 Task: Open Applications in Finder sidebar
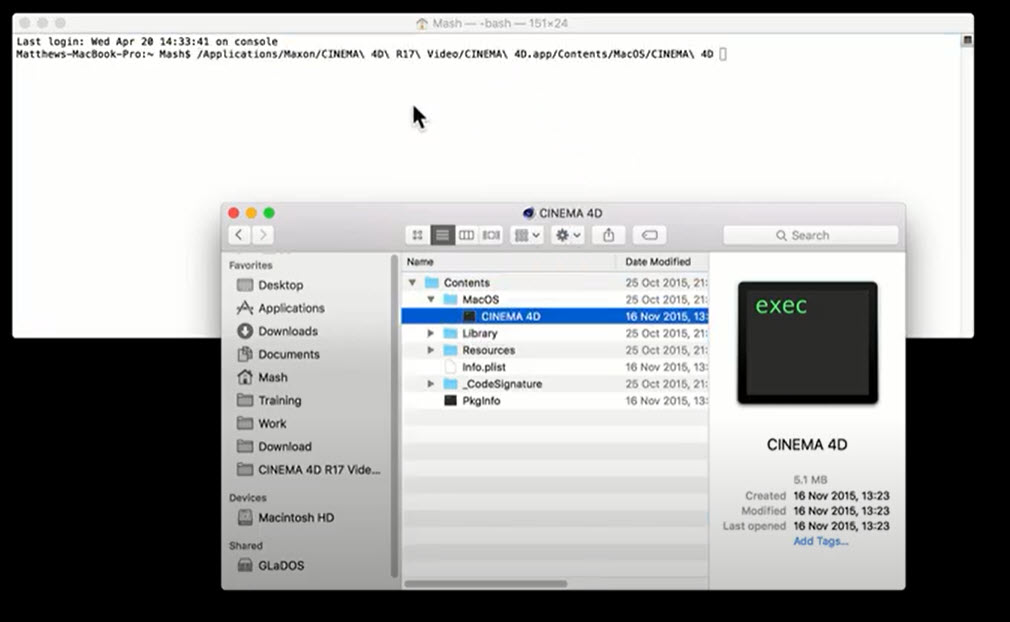(x=281, y=308)
